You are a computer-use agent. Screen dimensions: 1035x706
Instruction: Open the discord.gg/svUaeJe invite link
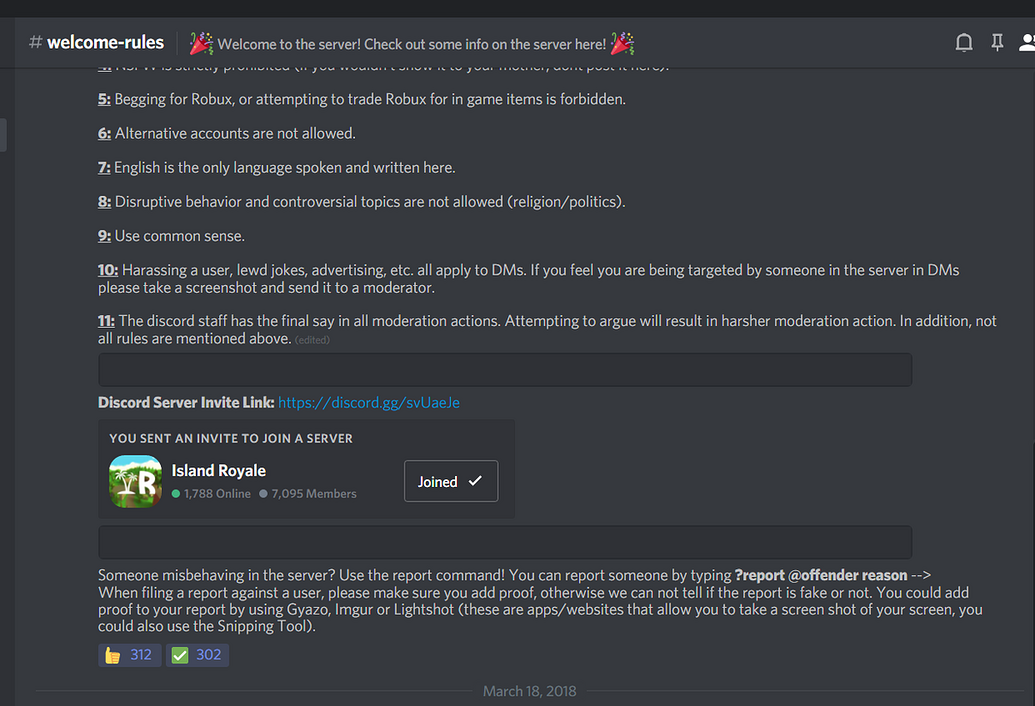point(369,402)
